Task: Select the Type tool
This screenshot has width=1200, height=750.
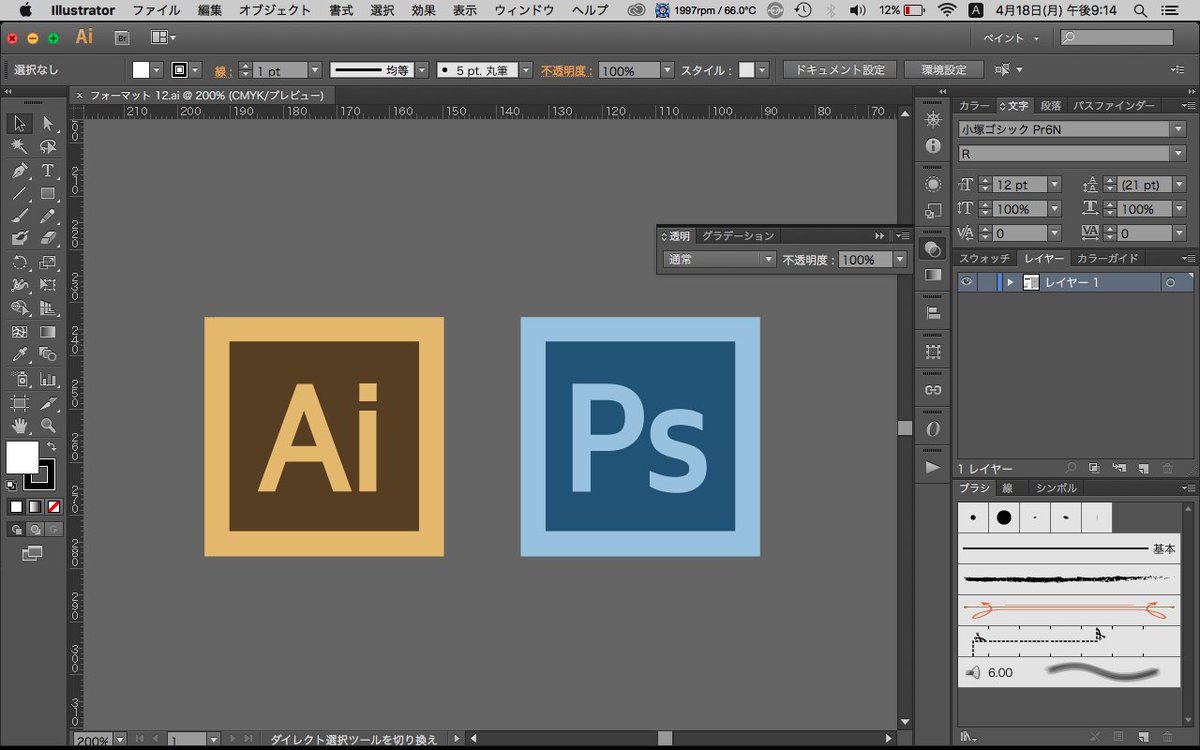Action: (48, 171)
